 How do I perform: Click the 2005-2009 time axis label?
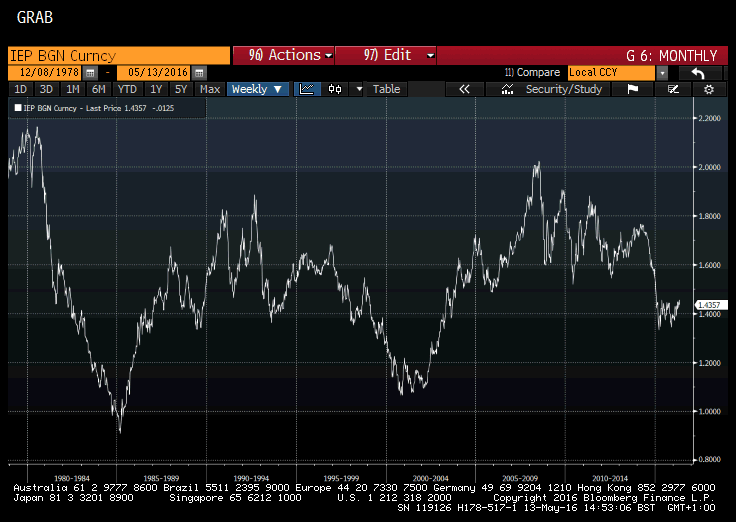tap(520, 478)
